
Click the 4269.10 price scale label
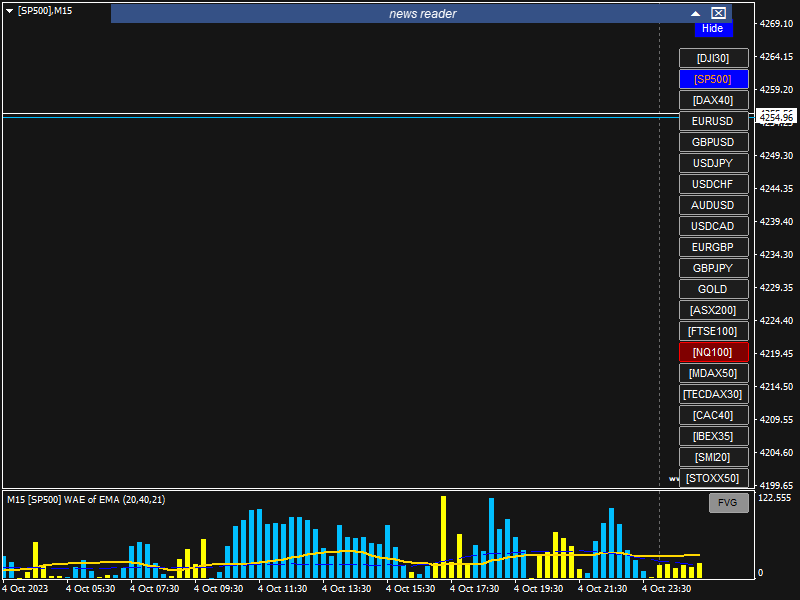pos(776,23)
